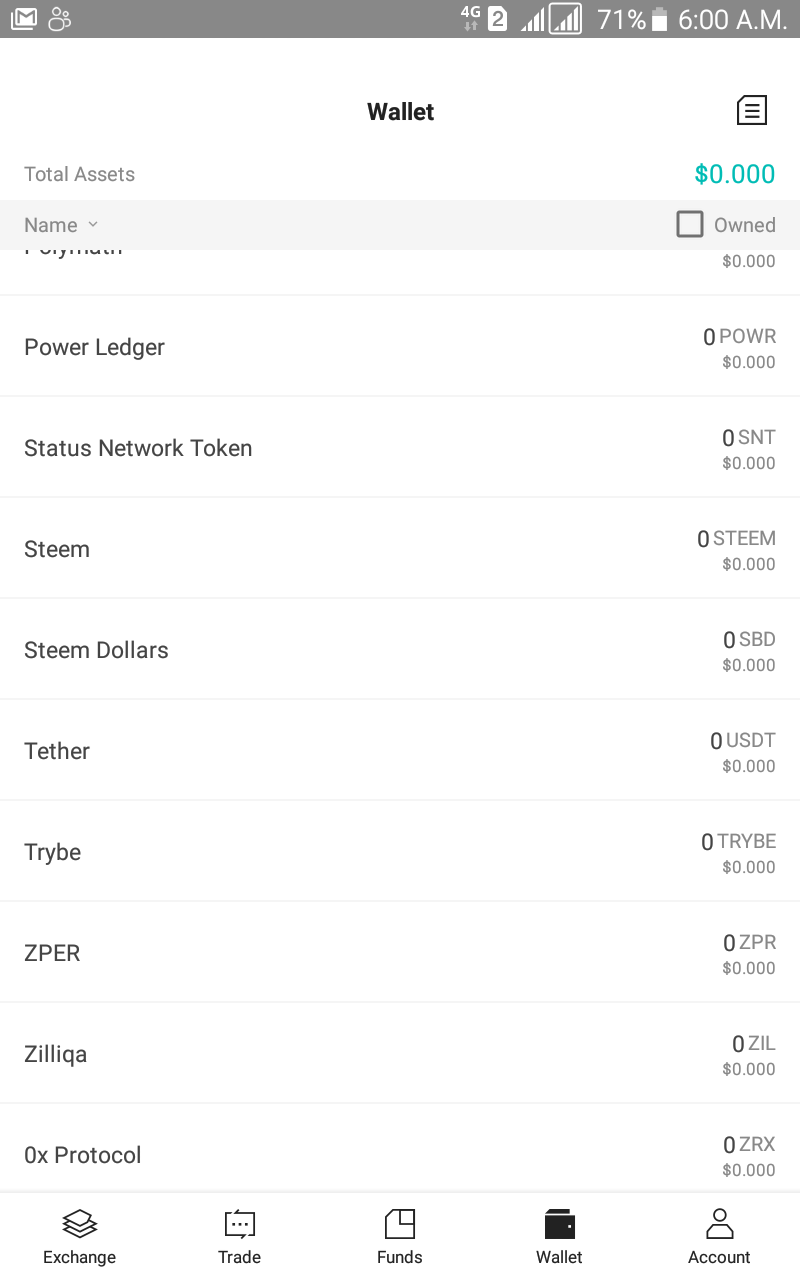Tap the battery status icon
Screen dimensions: 800x1280
tap(659, 19)
